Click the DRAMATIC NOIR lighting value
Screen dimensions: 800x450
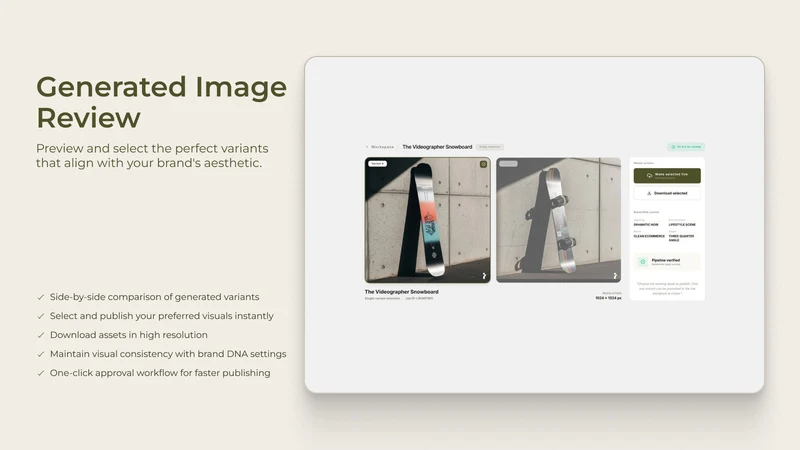point(646,224)
